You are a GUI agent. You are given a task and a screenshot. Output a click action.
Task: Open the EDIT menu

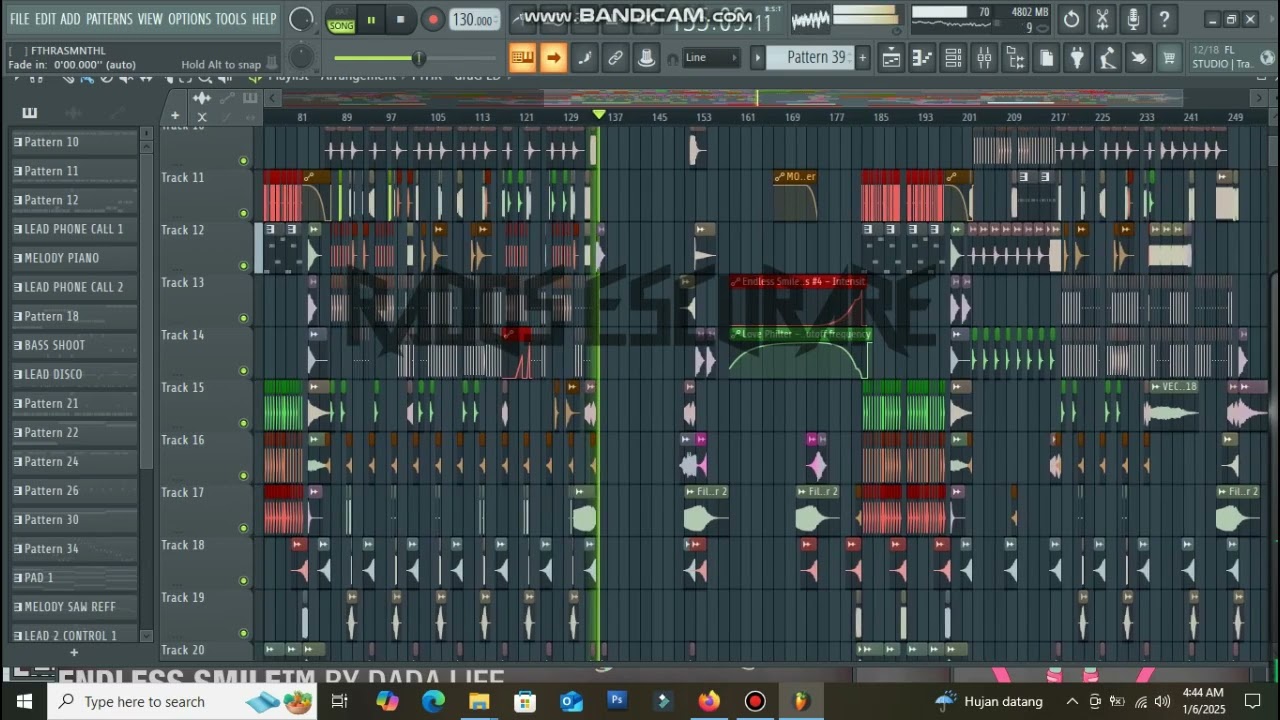(x=45, y=19)
